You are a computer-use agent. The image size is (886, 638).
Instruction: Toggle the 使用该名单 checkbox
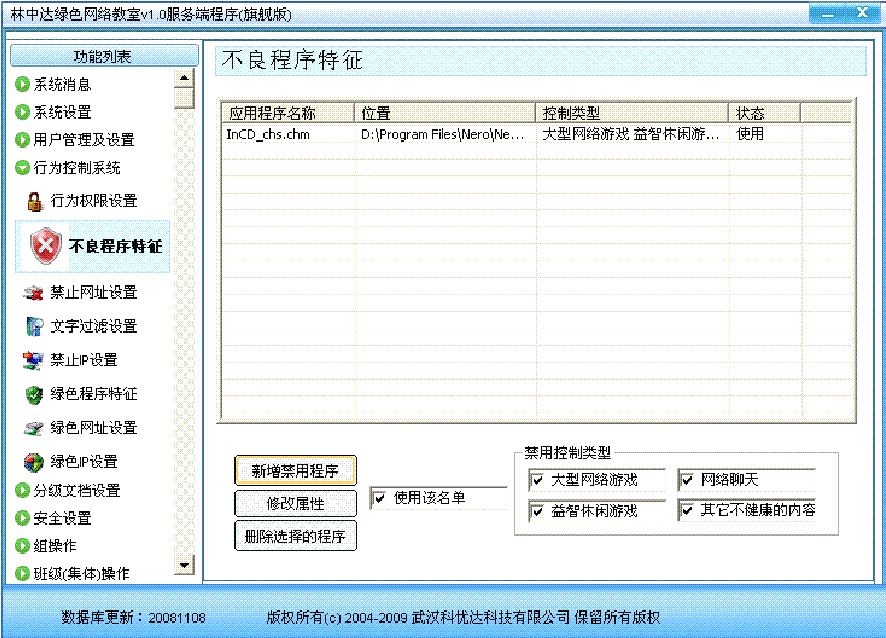click(x=379, y=498)
